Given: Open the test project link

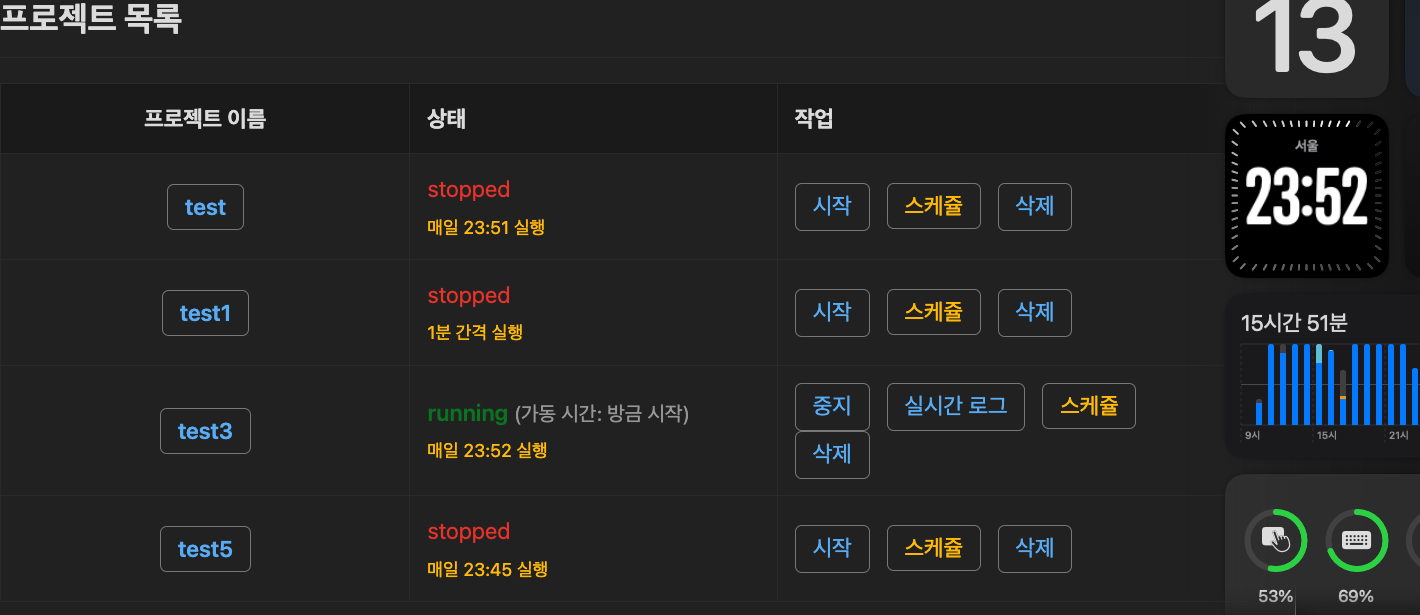Looking at the screenshot, I should [205, 207].
